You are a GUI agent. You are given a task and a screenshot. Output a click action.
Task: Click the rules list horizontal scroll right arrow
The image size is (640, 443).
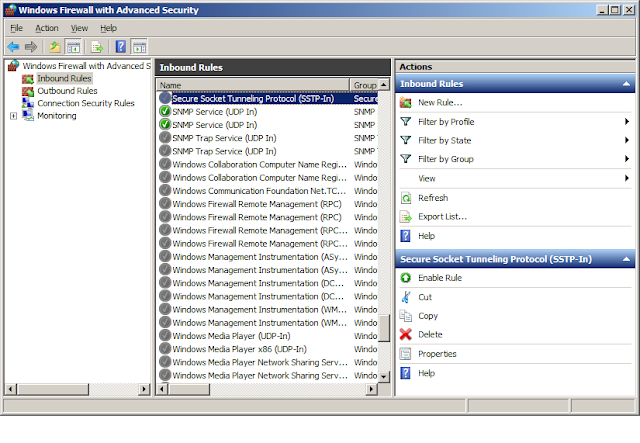pos(371,389)
